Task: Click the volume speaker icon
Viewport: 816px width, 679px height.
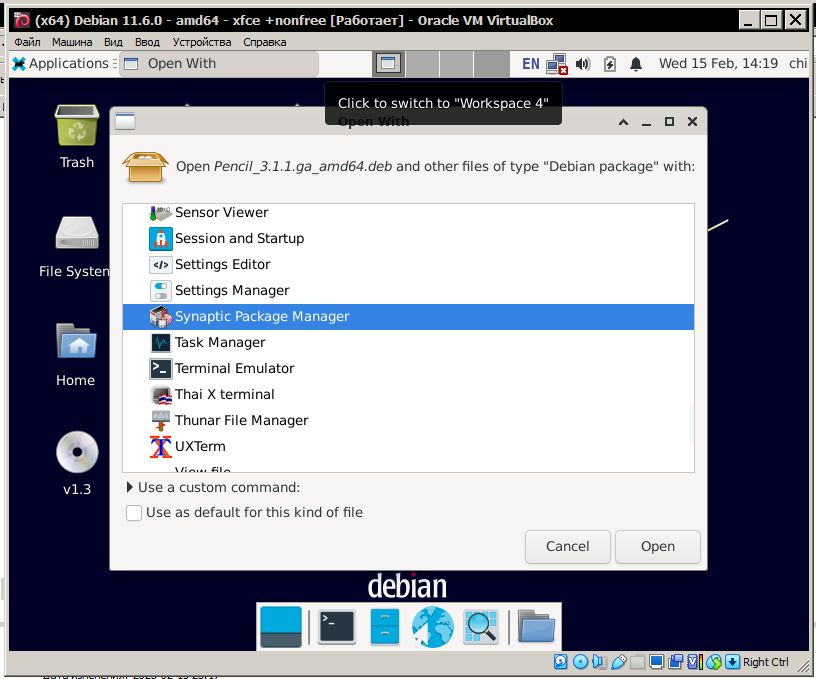Action: click(x=583, y=65)
